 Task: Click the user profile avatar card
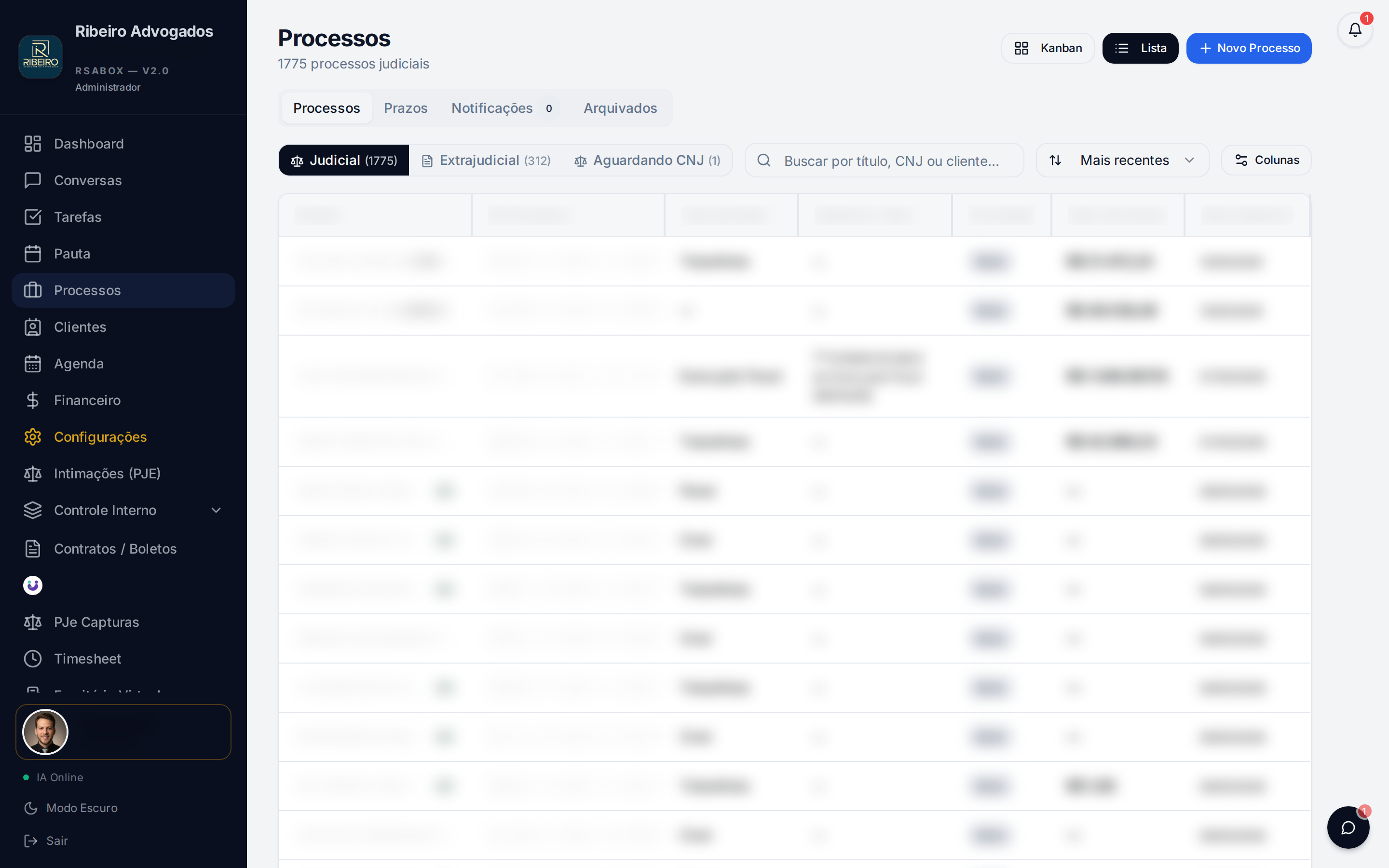123,732
